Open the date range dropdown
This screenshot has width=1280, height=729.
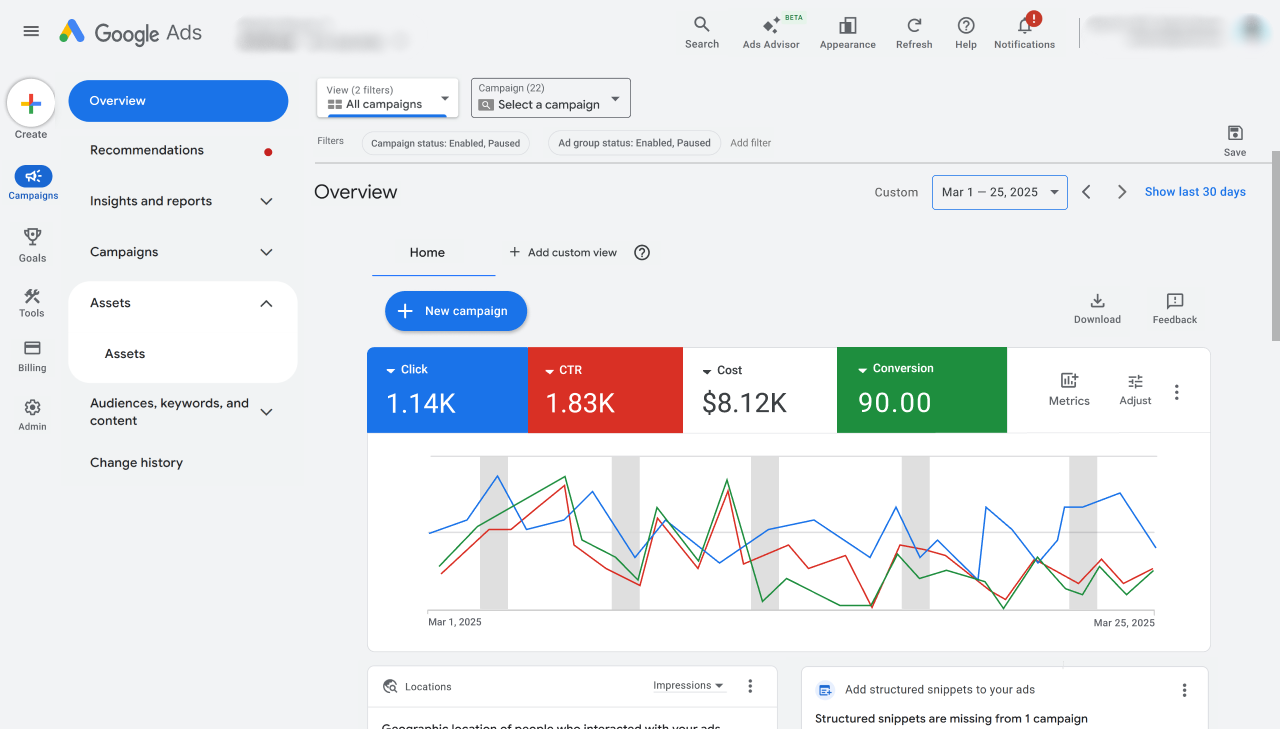pos(1000,192)
